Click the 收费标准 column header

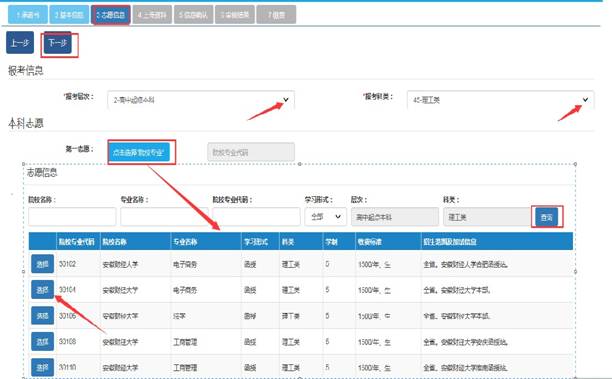click(x=370, y=242)
